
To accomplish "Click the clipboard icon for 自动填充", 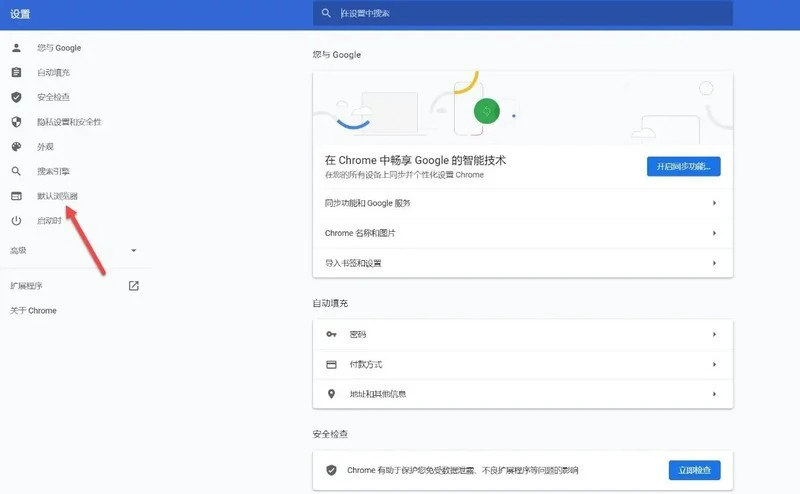I will 16,72.
